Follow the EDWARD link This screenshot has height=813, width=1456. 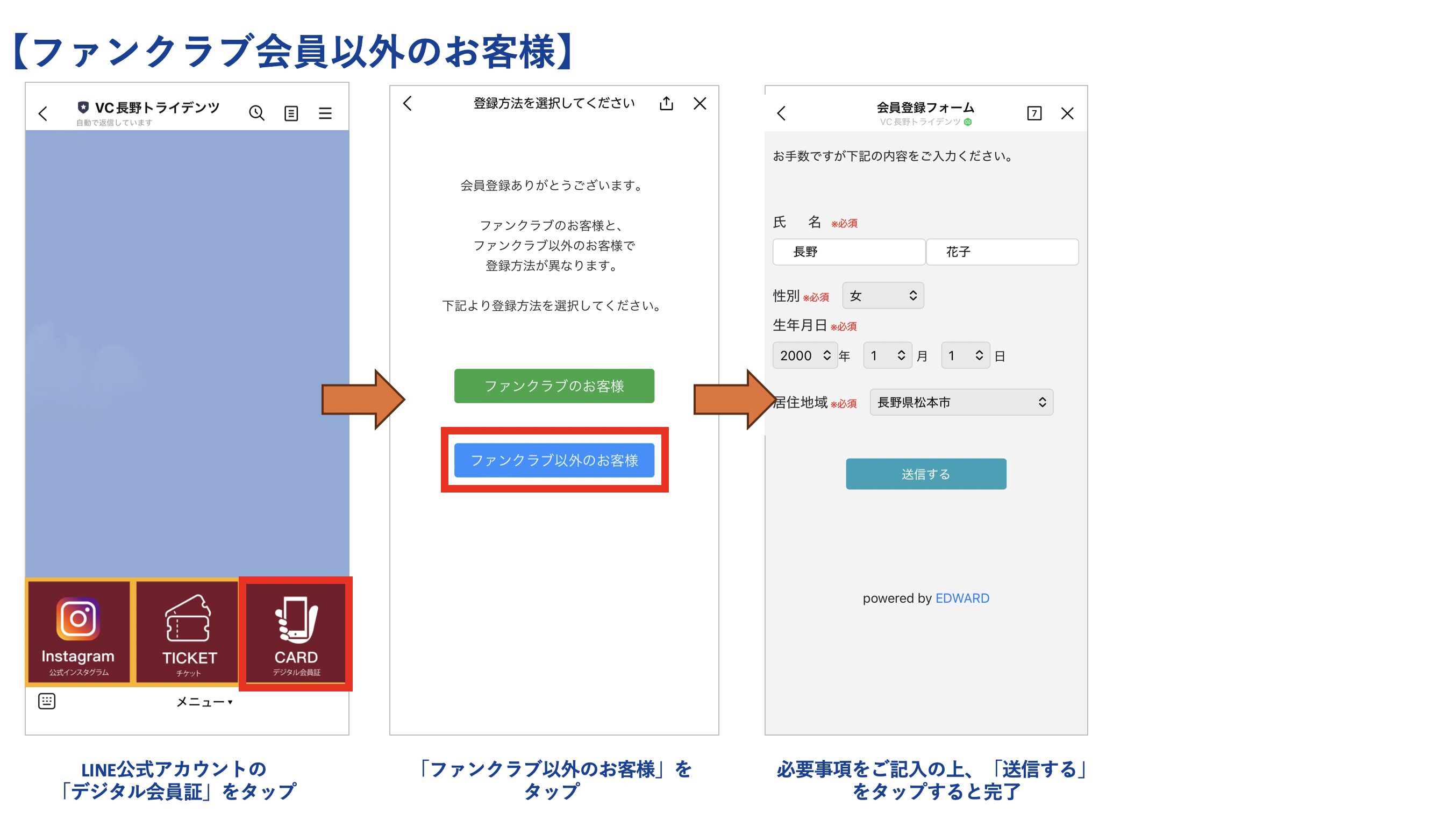click(961, 598)
